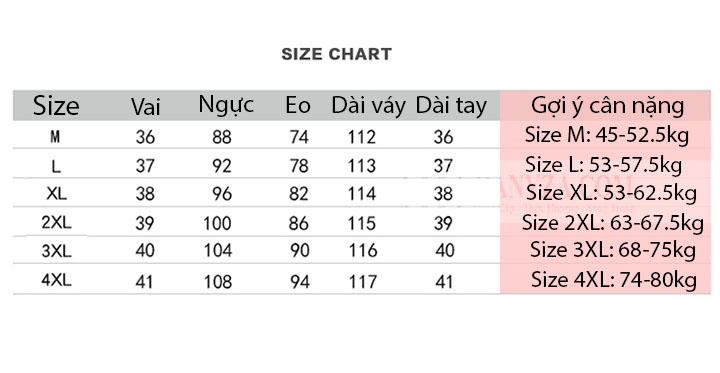Select the Size column header
Image resolution: width=720 pixels, height=373 pixels.
pyautogui.click(x=56, y=106)
